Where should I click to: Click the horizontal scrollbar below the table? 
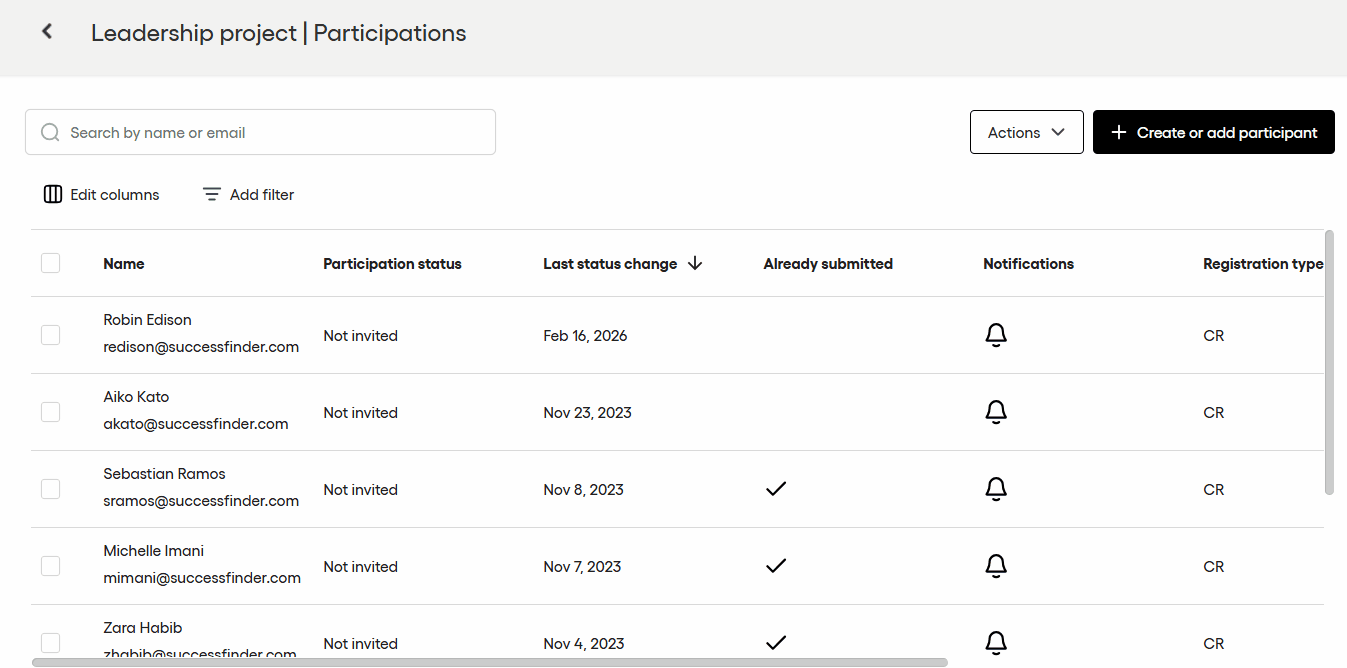(x=490, y=662)
